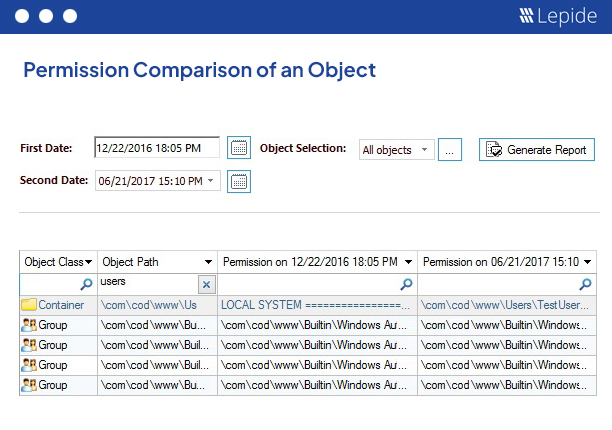Click the 12/22/2016 permission filter field
Screen dimensions: 612x430
[317, 284]
